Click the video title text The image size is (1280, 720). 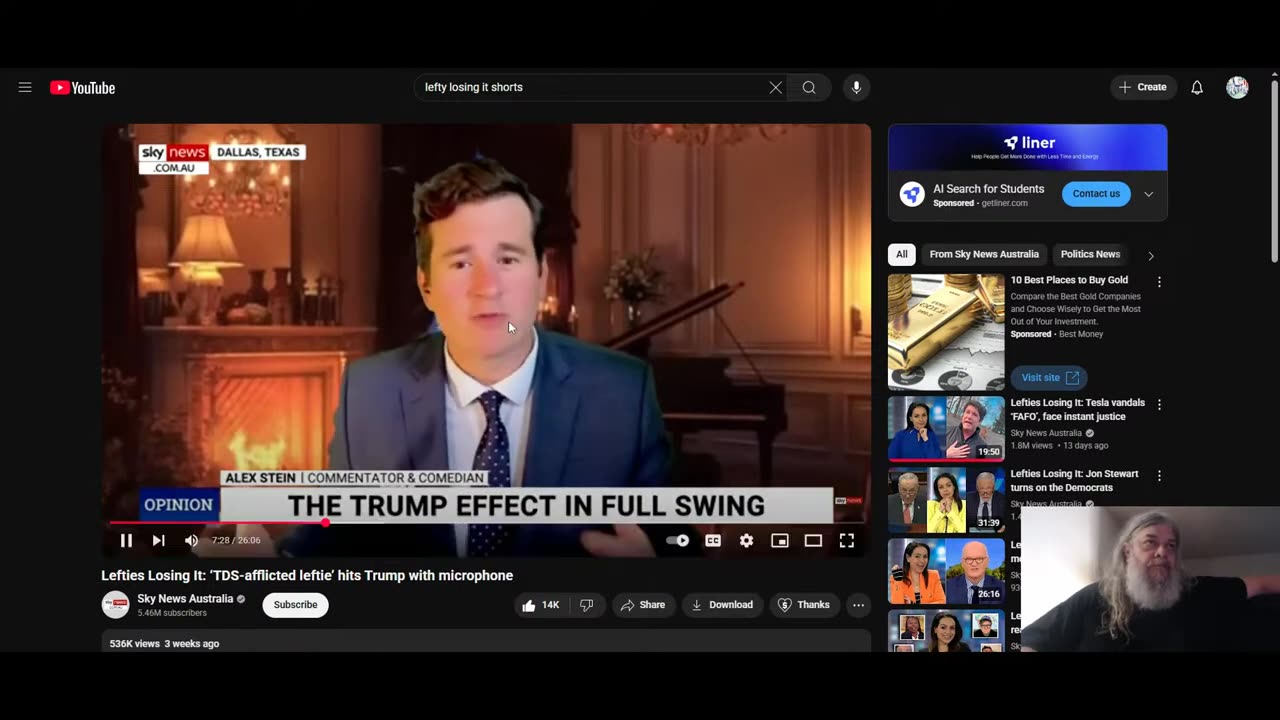(307, 576)
